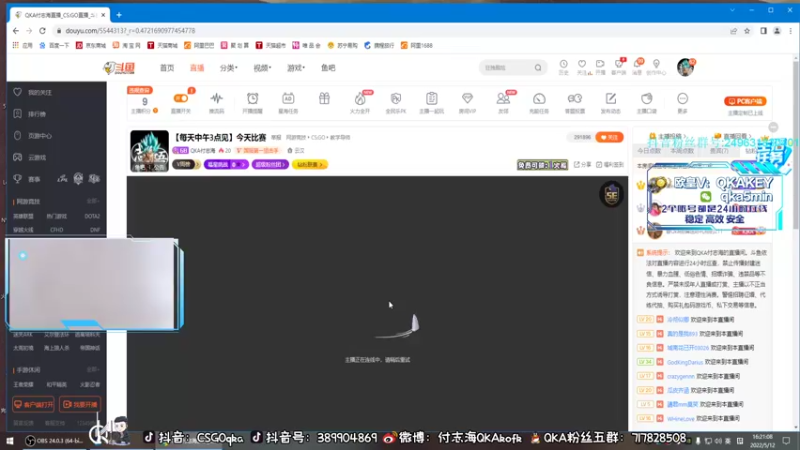This screenshot has width=800, height=450.
Task: Open 我的关注 in left sidebar
Action: 39,92
